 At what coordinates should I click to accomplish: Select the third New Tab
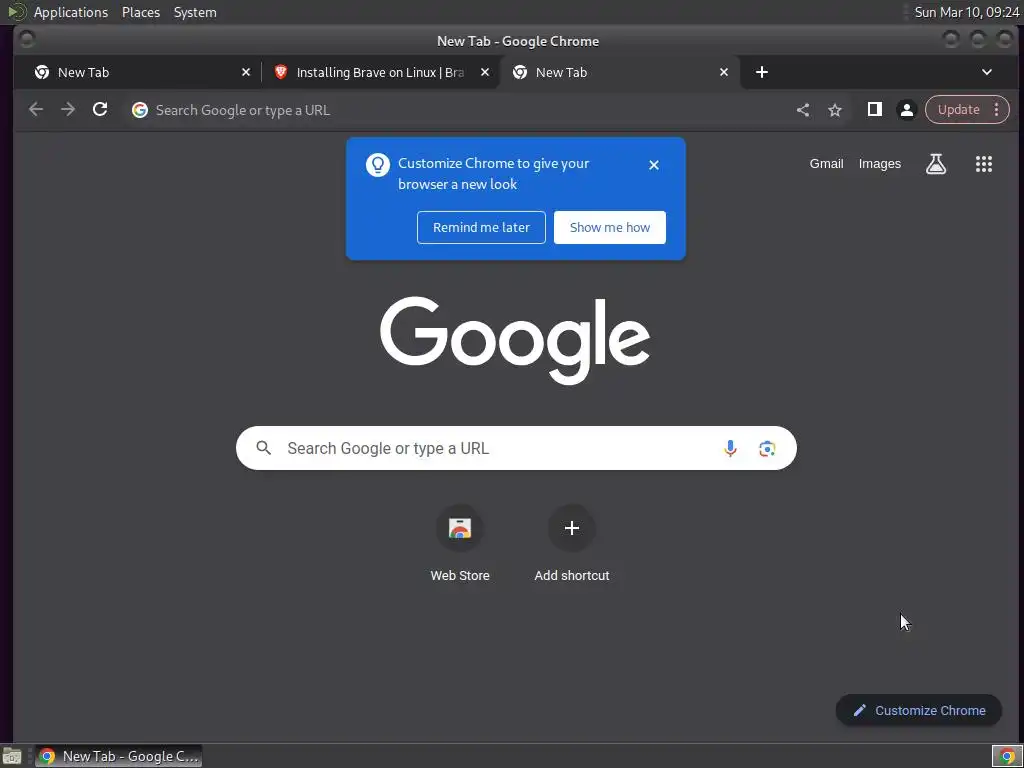pos(619,72)
